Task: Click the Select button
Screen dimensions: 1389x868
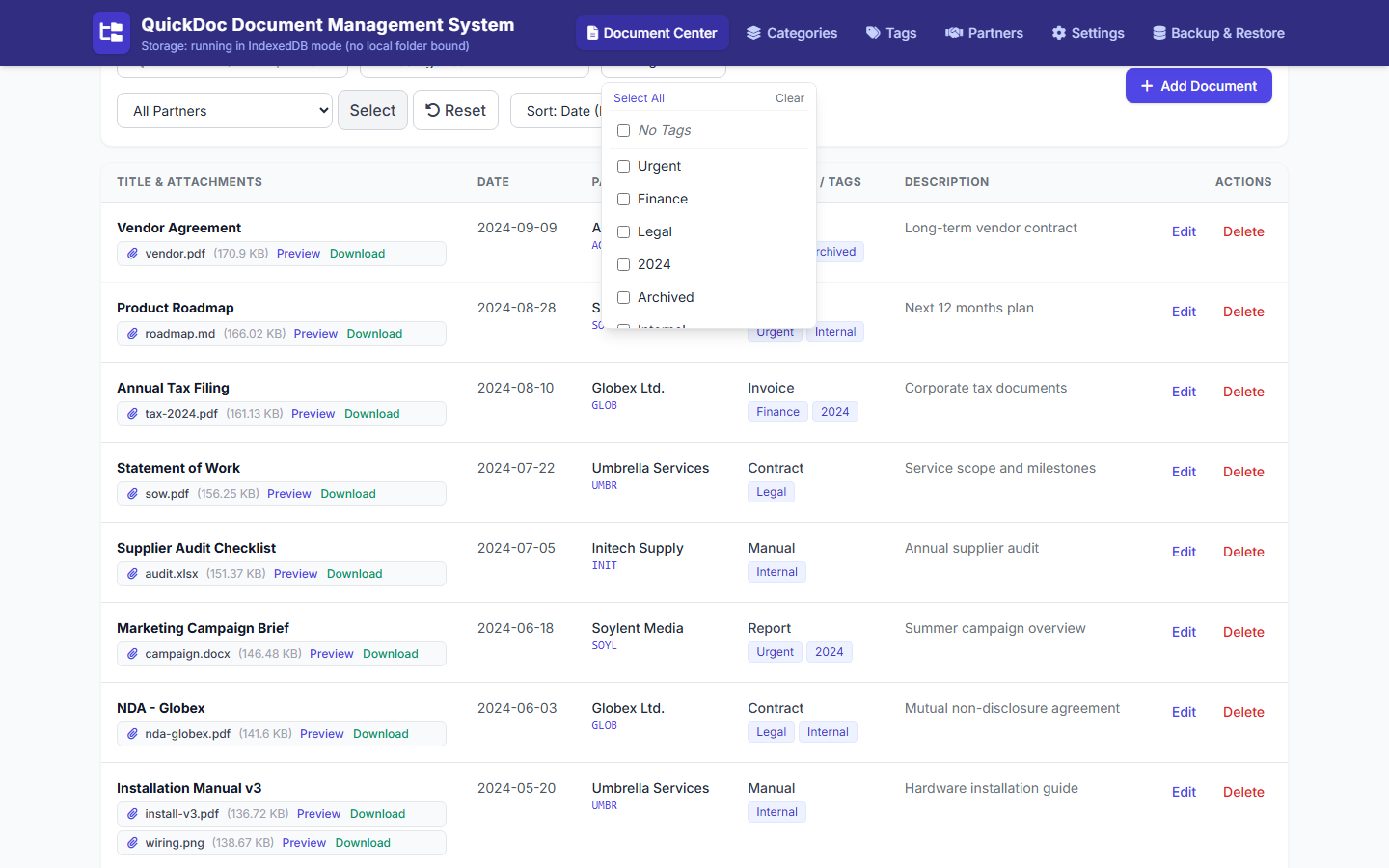Action: click(372, 110)
